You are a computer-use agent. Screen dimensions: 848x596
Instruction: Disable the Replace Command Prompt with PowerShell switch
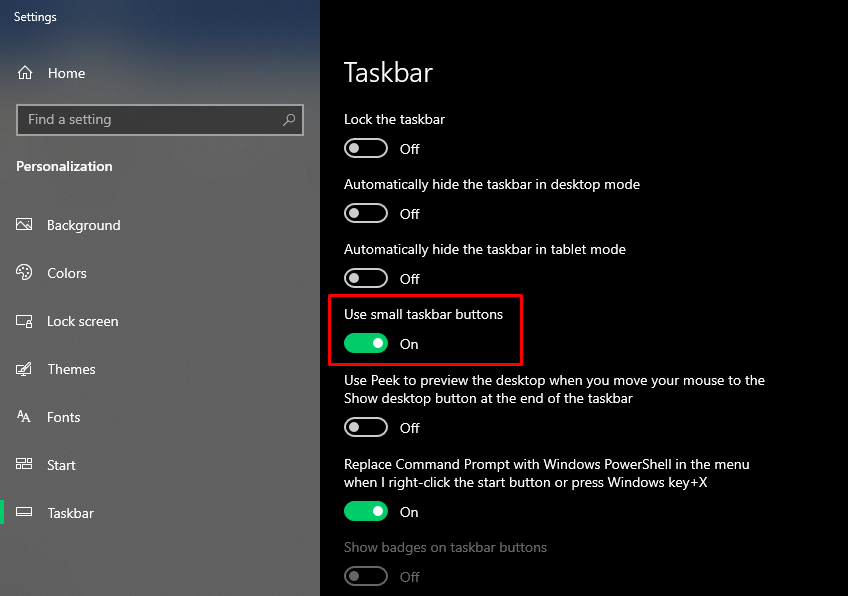366,511
